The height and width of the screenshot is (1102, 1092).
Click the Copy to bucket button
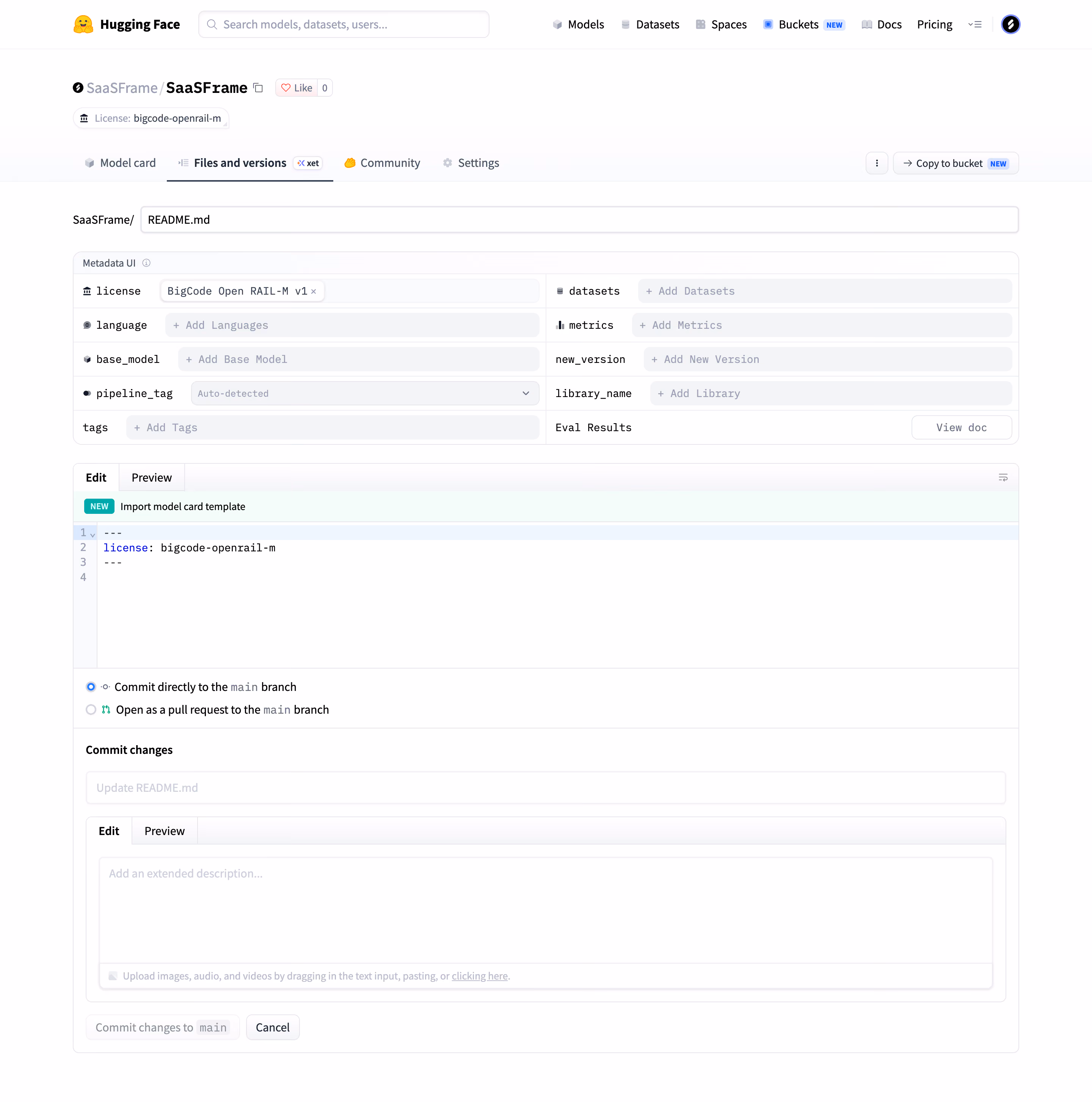click(x=956, y=163)
